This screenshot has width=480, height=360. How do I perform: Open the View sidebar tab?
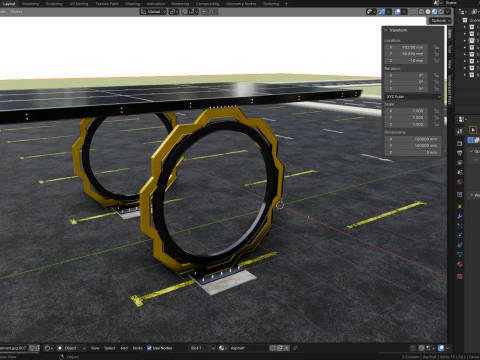point(450,64)
